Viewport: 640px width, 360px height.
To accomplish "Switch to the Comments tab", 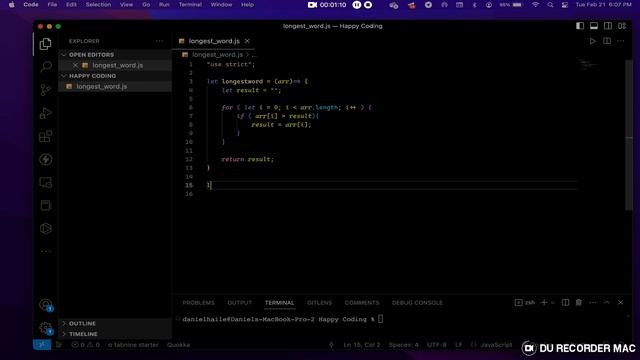I will (x=362, y=303).
